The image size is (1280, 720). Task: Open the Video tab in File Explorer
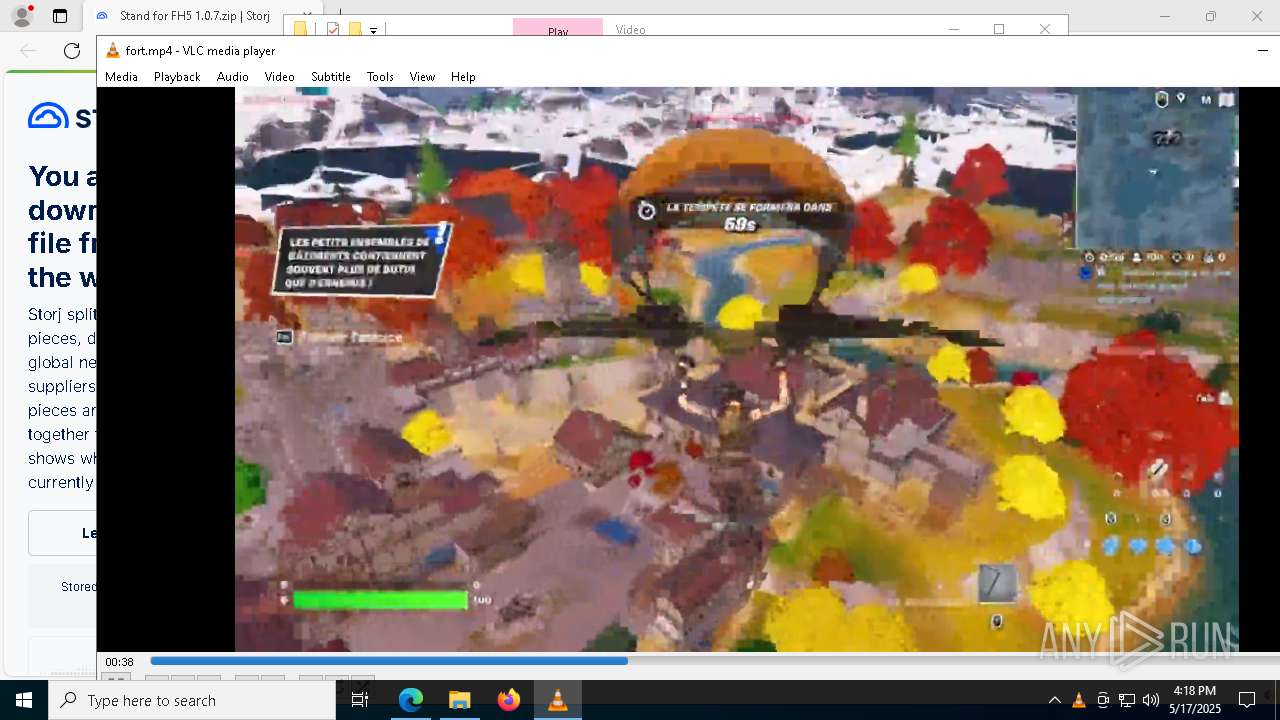pyautogui.click(x=631, y=30)
